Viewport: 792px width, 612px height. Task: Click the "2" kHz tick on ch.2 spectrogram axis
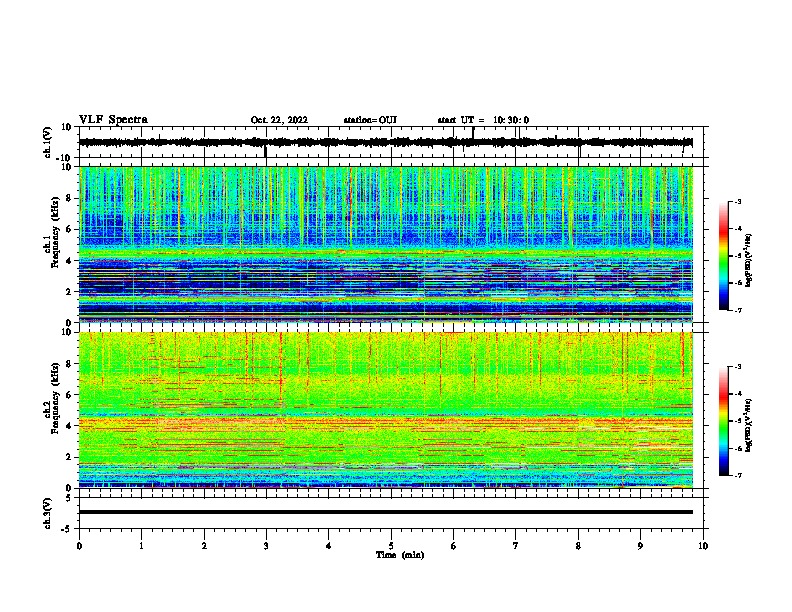click(x=69, y=457)
